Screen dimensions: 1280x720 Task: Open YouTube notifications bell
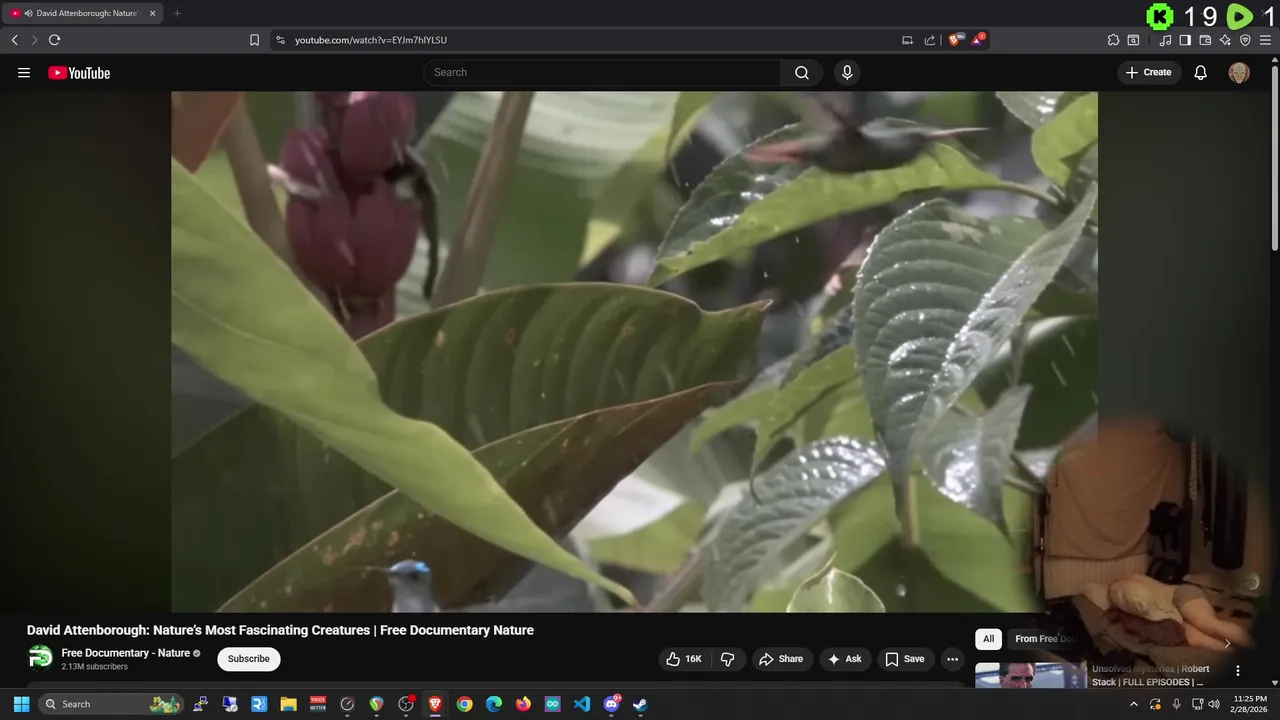click(1201, 72)
